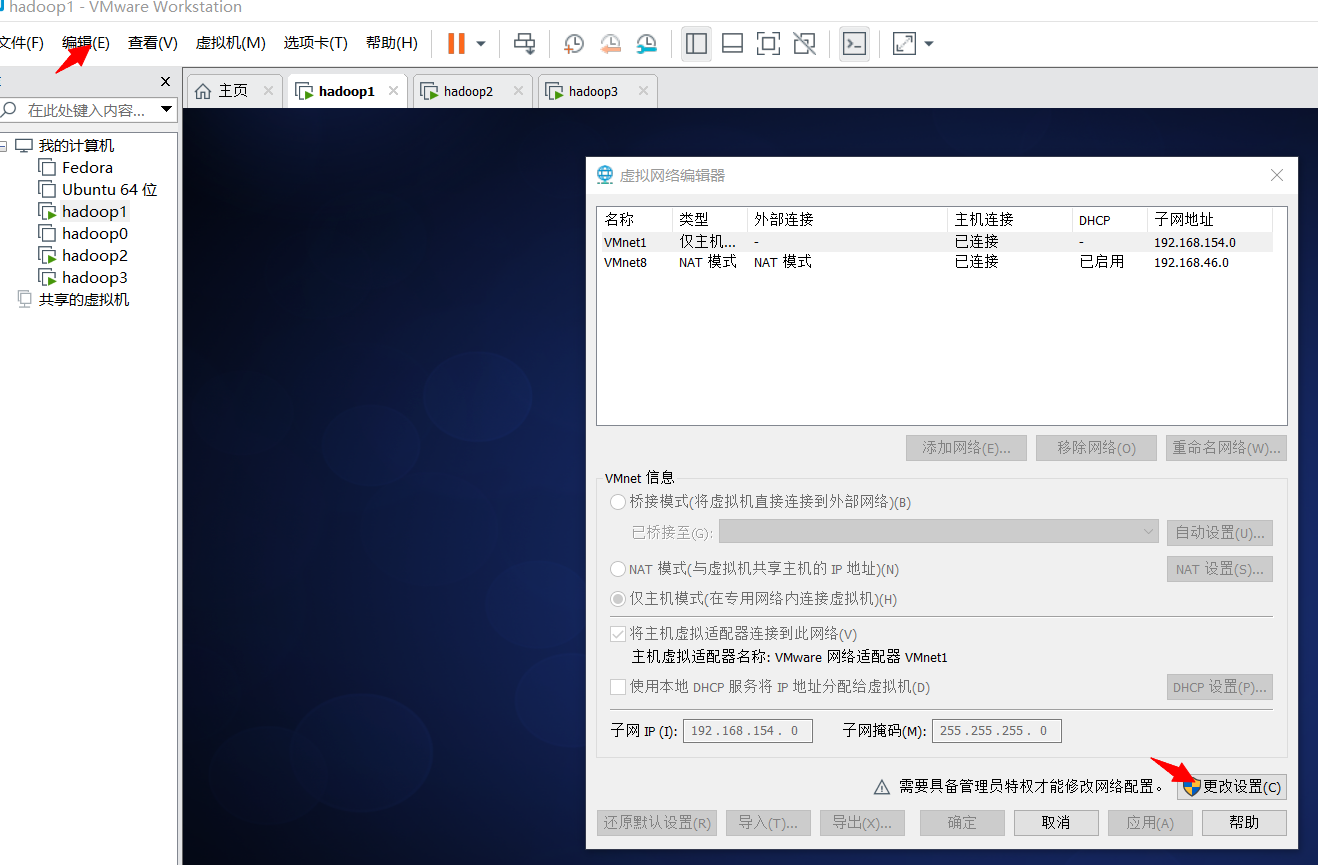Send Ctrl+Alt+Del to the guest
The image size is (1318, 865).
(524, 43)
